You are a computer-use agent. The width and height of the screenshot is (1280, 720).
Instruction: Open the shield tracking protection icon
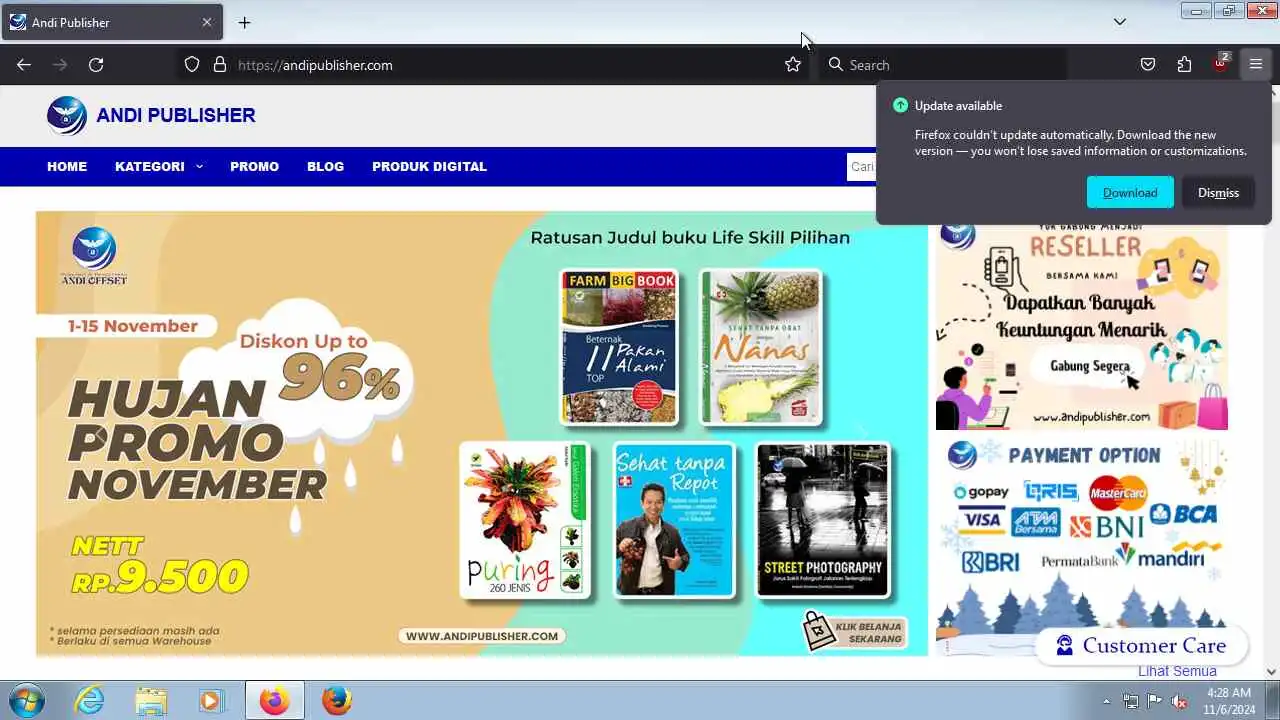[x=193, y=65]
